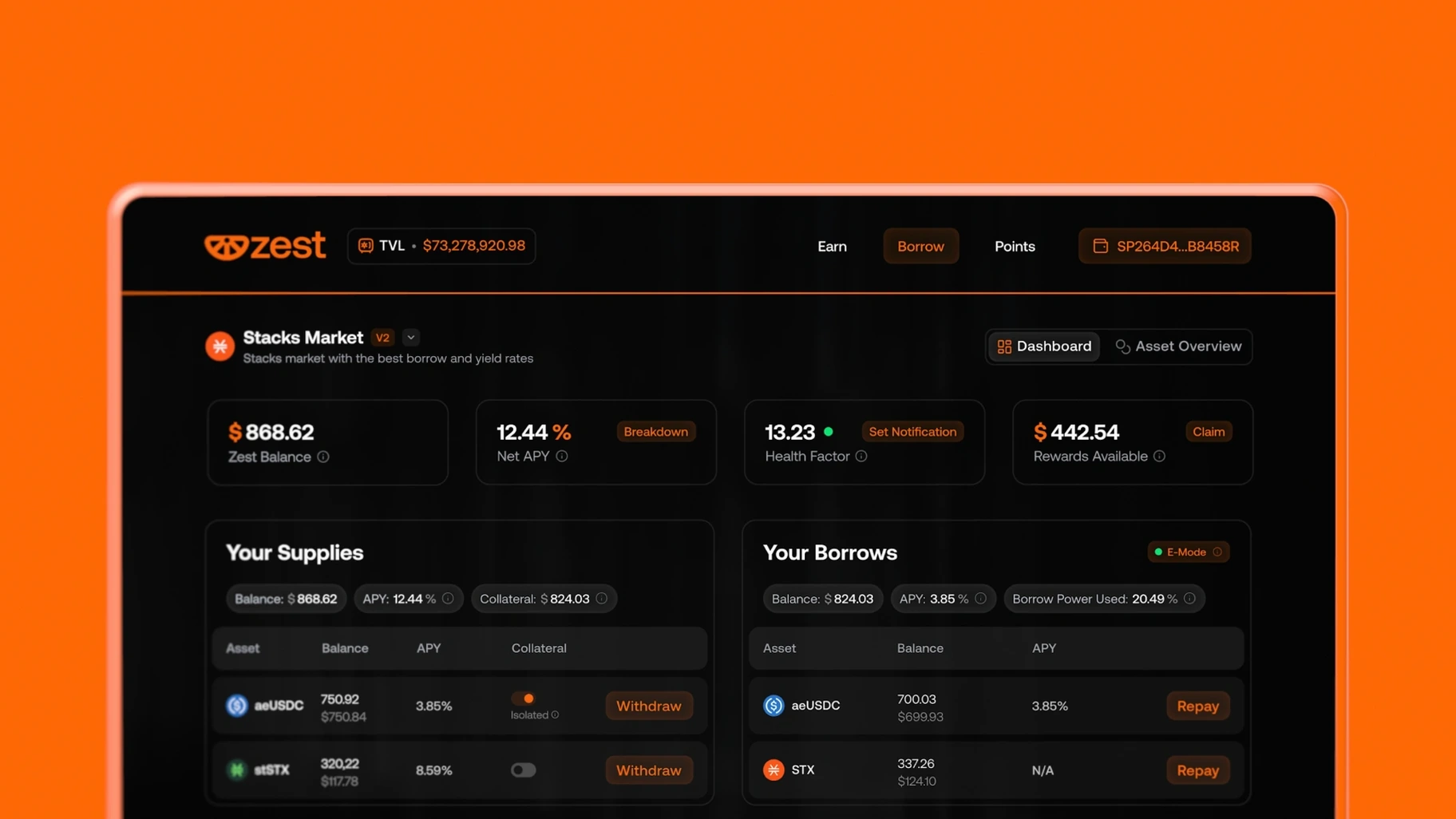Click the Dashboard grid icon
The image size is (1456, 819).
coord(1004,346)
